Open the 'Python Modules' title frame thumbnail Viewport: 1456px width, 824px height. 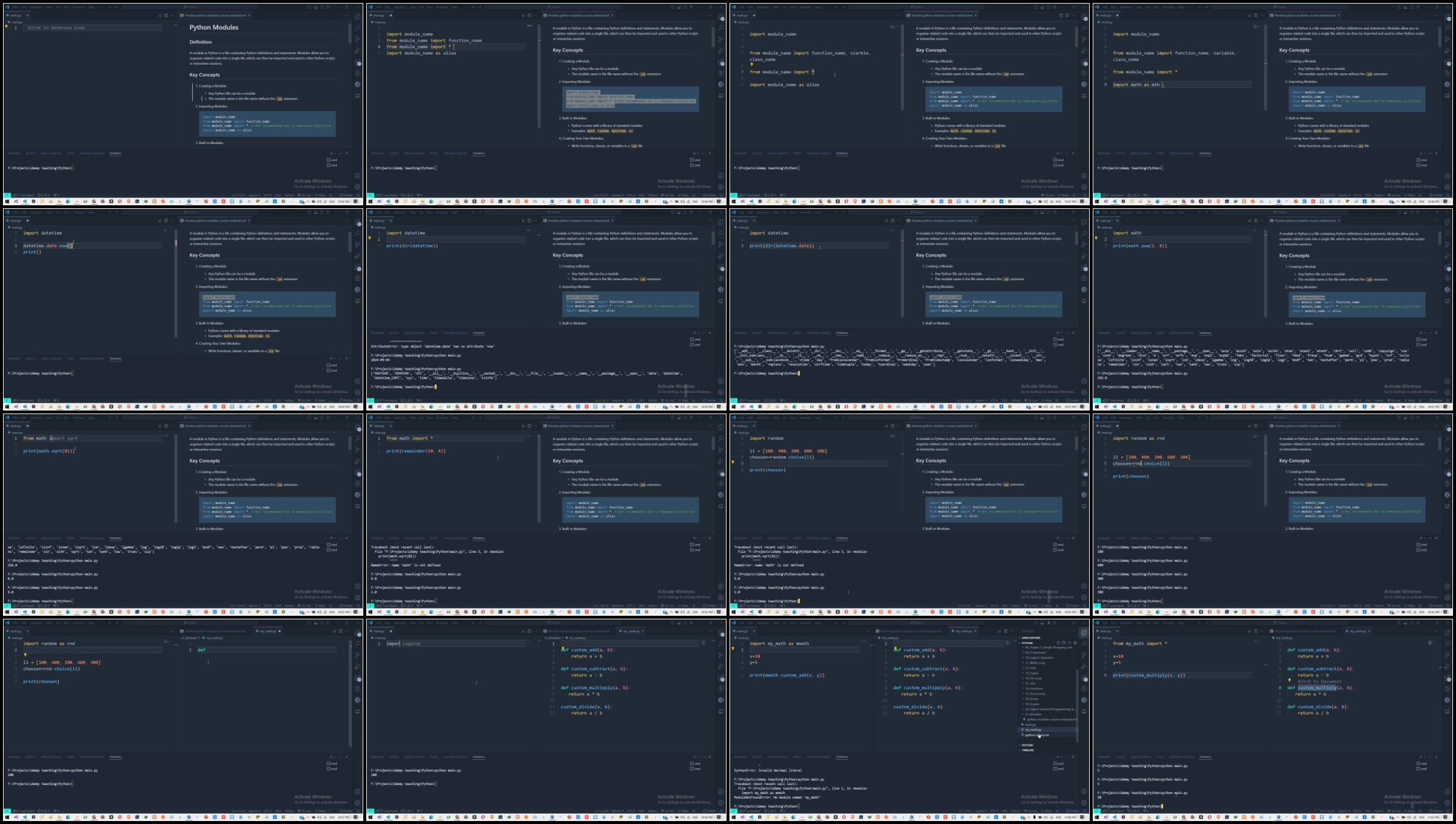[183, 104]
